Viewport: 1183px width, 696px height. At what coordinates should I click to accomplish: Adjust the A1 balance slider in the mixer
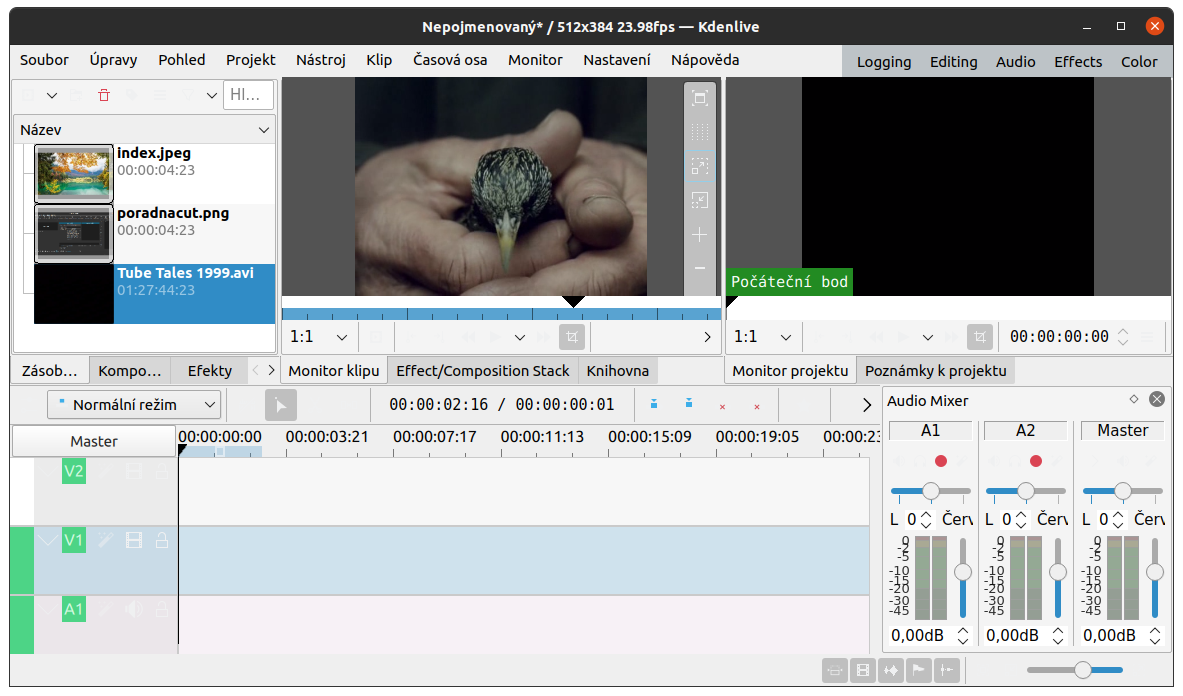(930, 491)
